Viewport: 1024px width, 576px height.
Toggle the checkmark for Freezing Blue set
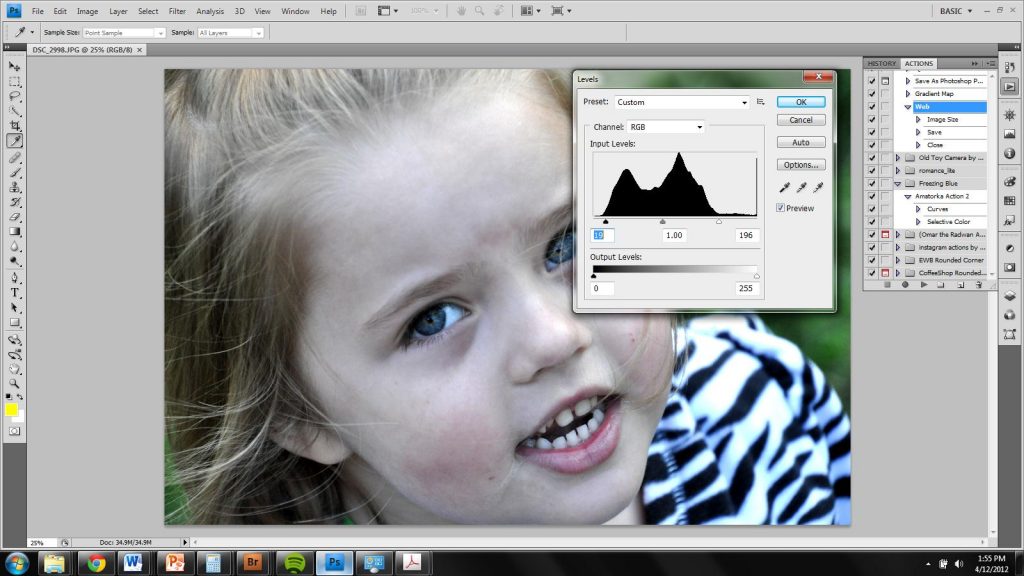pyautogui.click(x=872, y=183)
